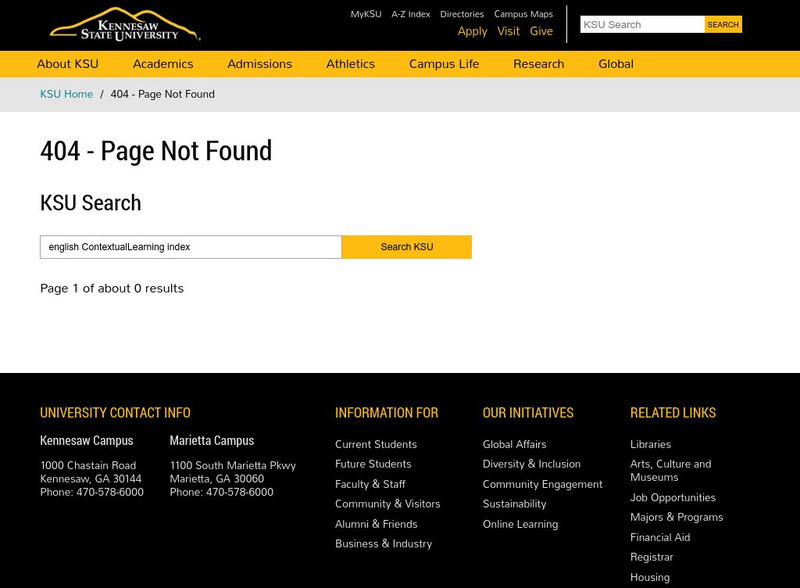Click the Kennesaw Campus heading

[x=87, y=441]
